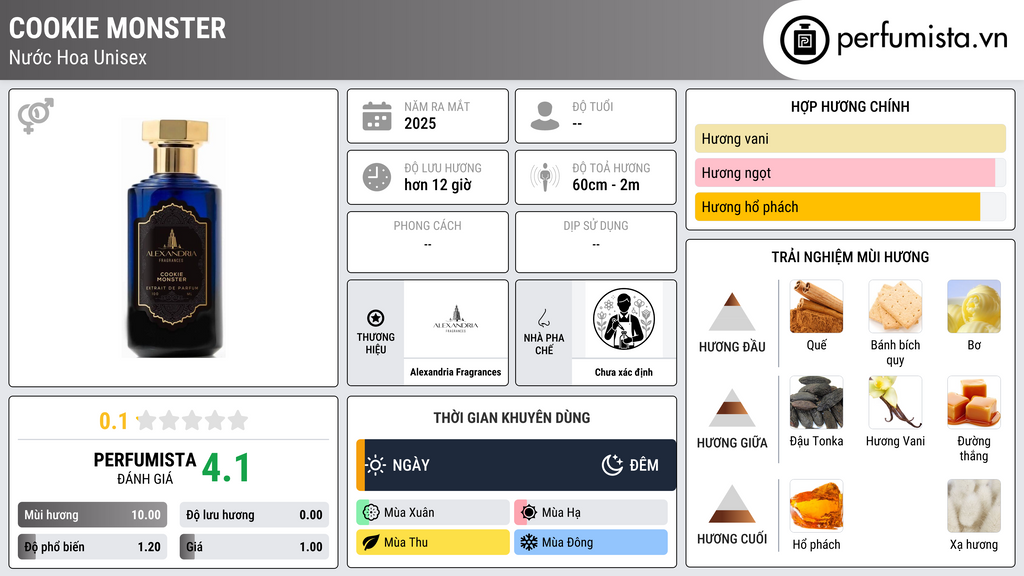The width and height of the screenshot is (1024, 576).
Task: Click the Hương vani accord bar
Action: click(x=850, y=138)
